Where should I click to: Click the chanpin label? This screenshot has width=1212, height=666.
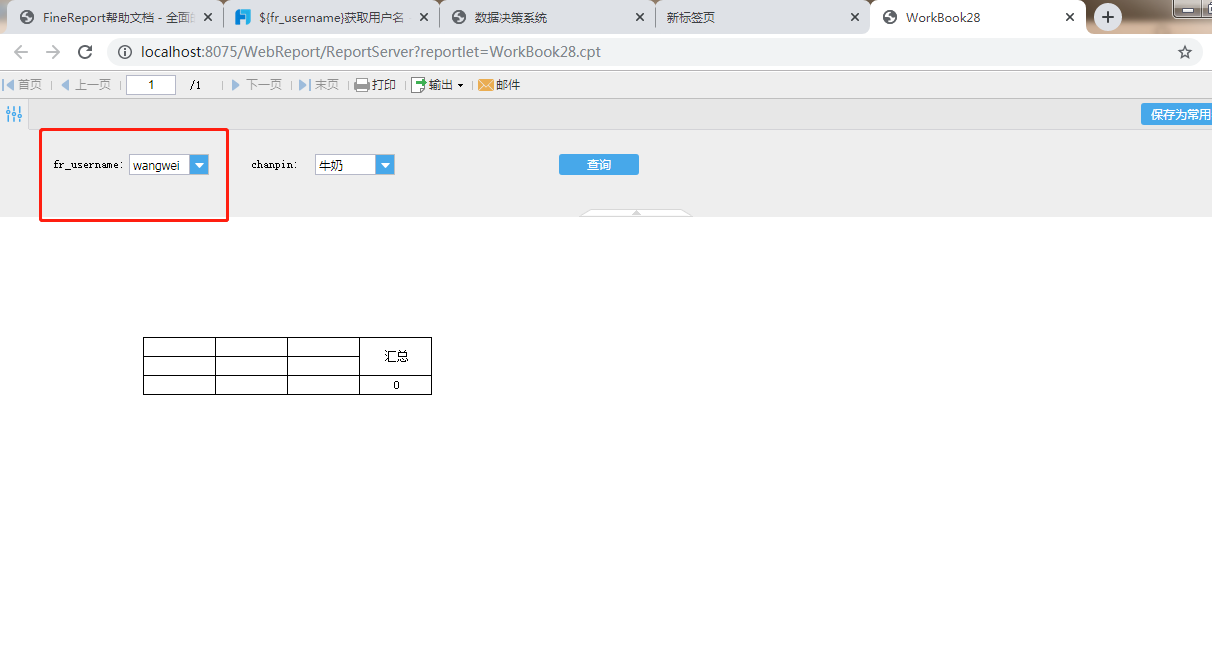pos(275,165)
